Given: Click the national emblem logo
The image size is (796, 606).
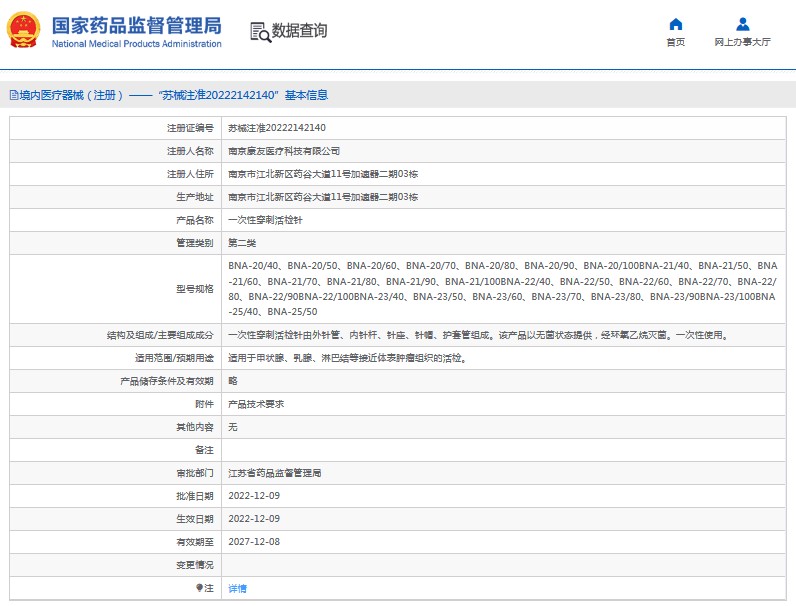Looking at the screenshot, I should pos(23,30).
